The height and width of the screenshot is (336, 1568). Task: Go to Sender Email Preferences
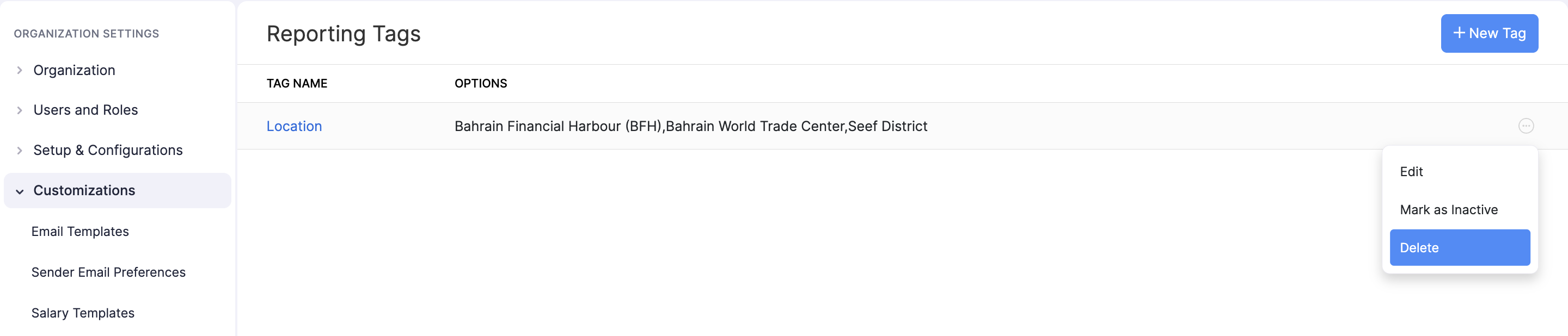[108, 272]
